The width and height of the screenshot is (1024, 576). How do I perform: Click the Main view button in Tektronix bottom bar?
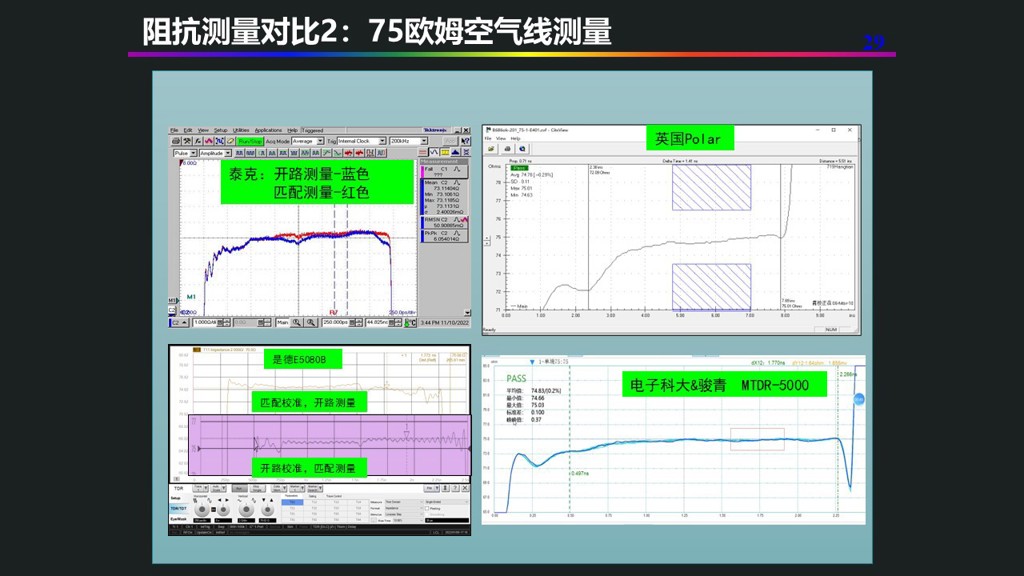pyautogui.click(x=283, y=323)
